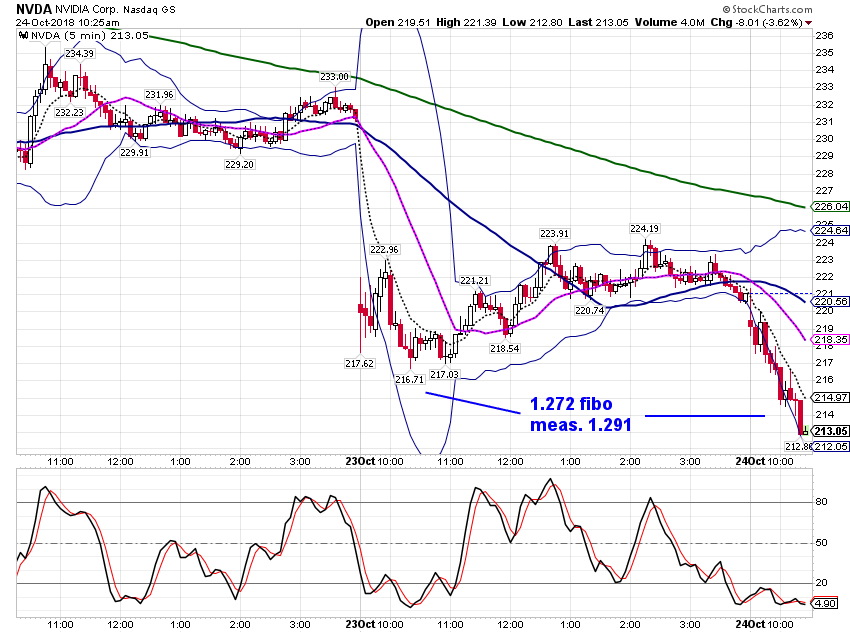This screenshot has width=850, height=633.
Task: Click the bold 213.05 last price tag
Action: (830, 431)
